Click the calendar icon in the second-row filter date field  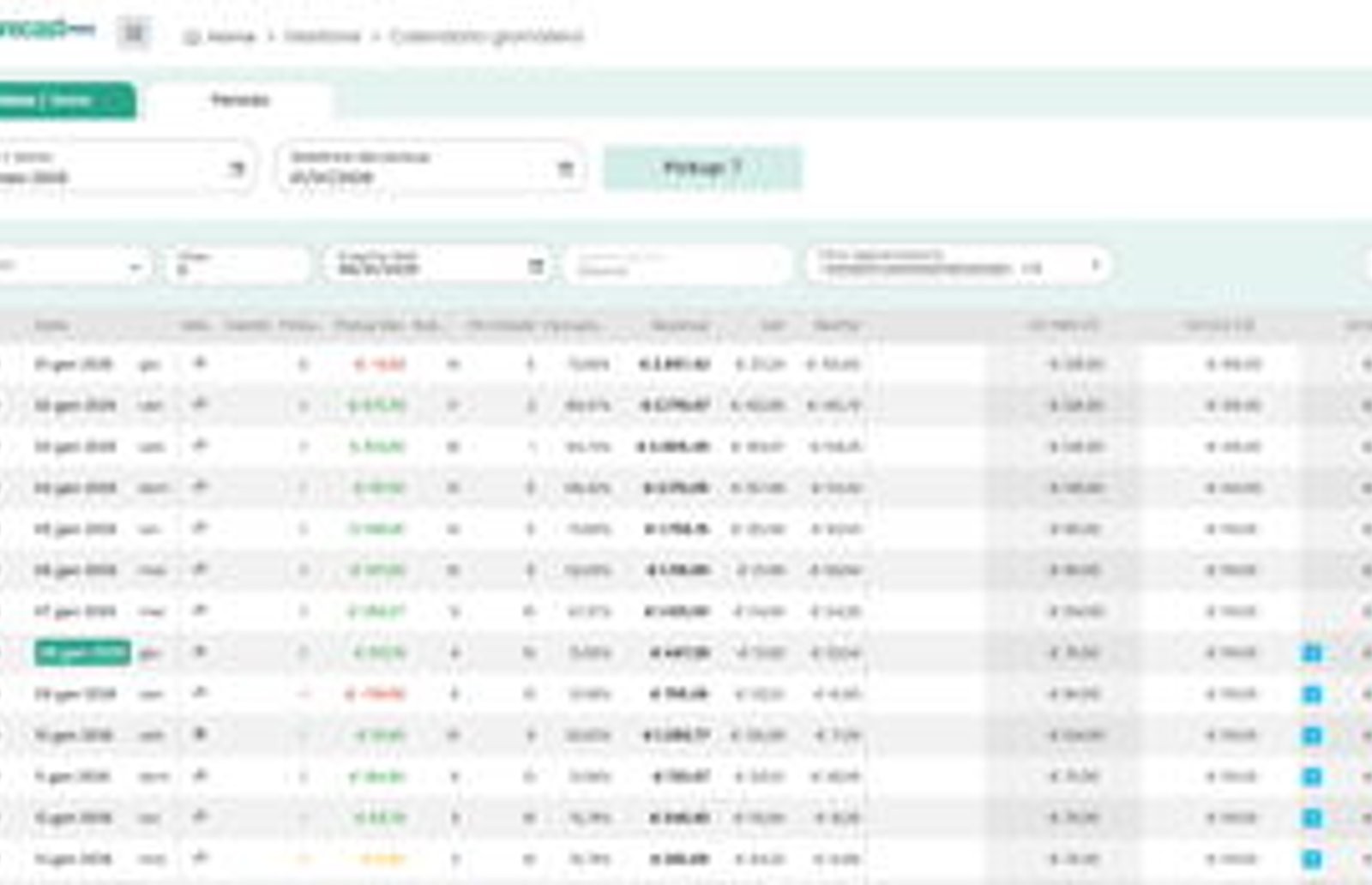click(x=536, y=267)
